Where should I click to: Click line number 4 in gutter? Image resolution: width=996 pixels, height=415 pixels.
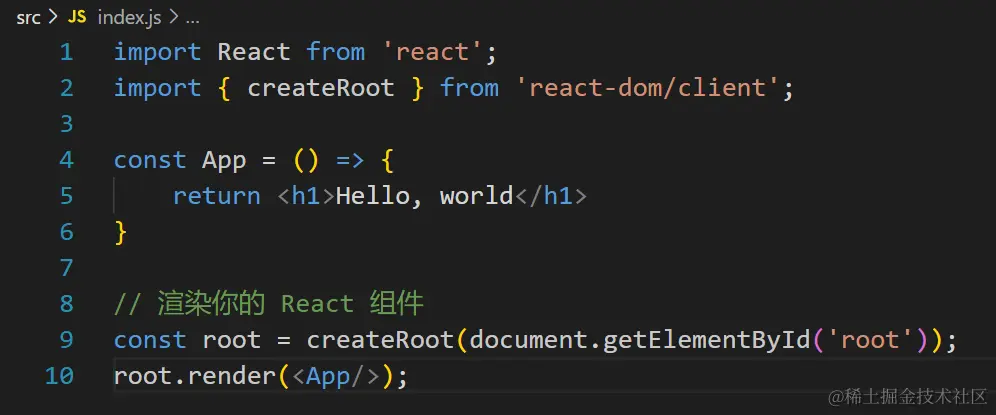(67, 160)
